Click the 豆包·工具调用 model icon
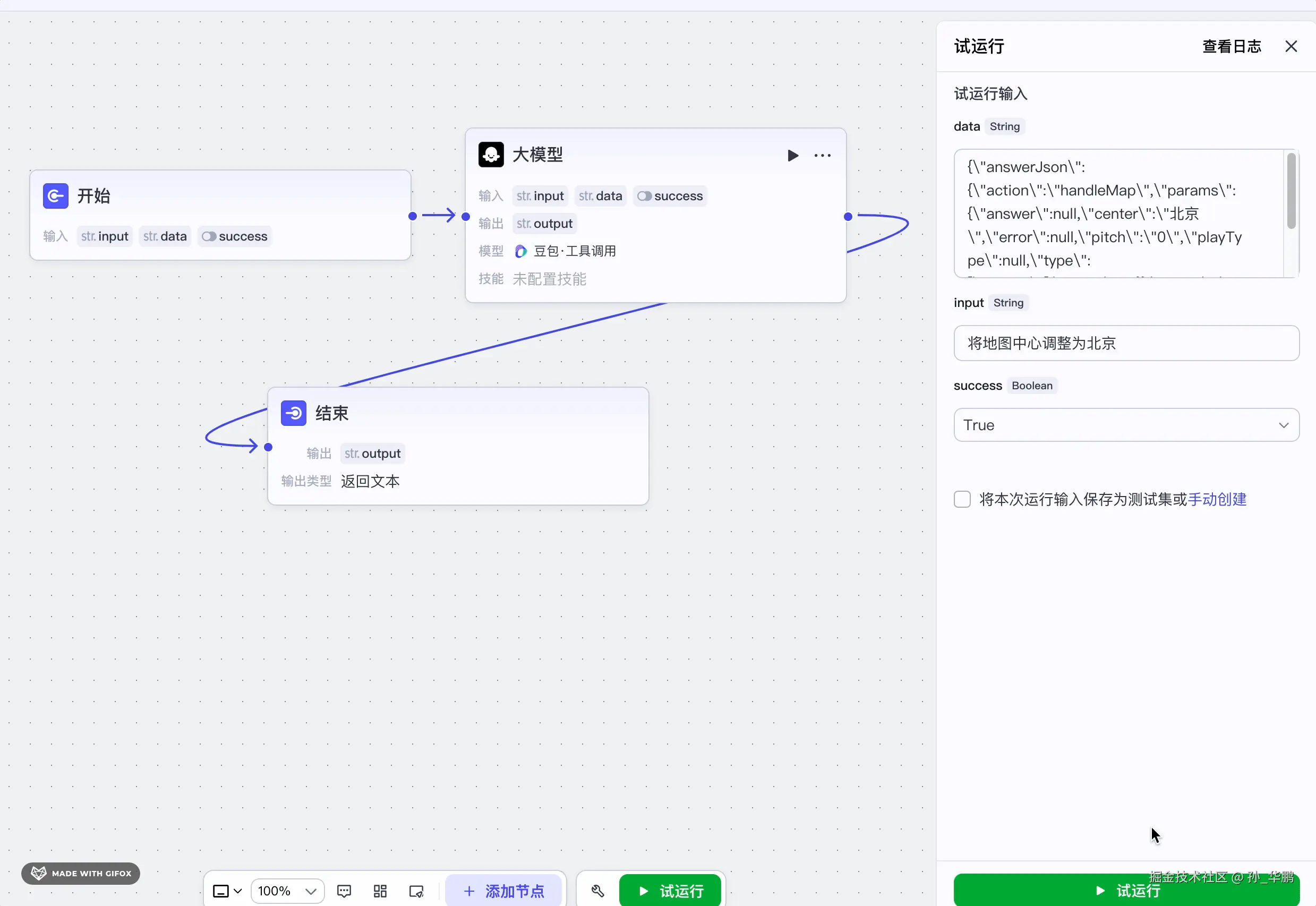Screen dimensions: 1316x906 point(520,251)
